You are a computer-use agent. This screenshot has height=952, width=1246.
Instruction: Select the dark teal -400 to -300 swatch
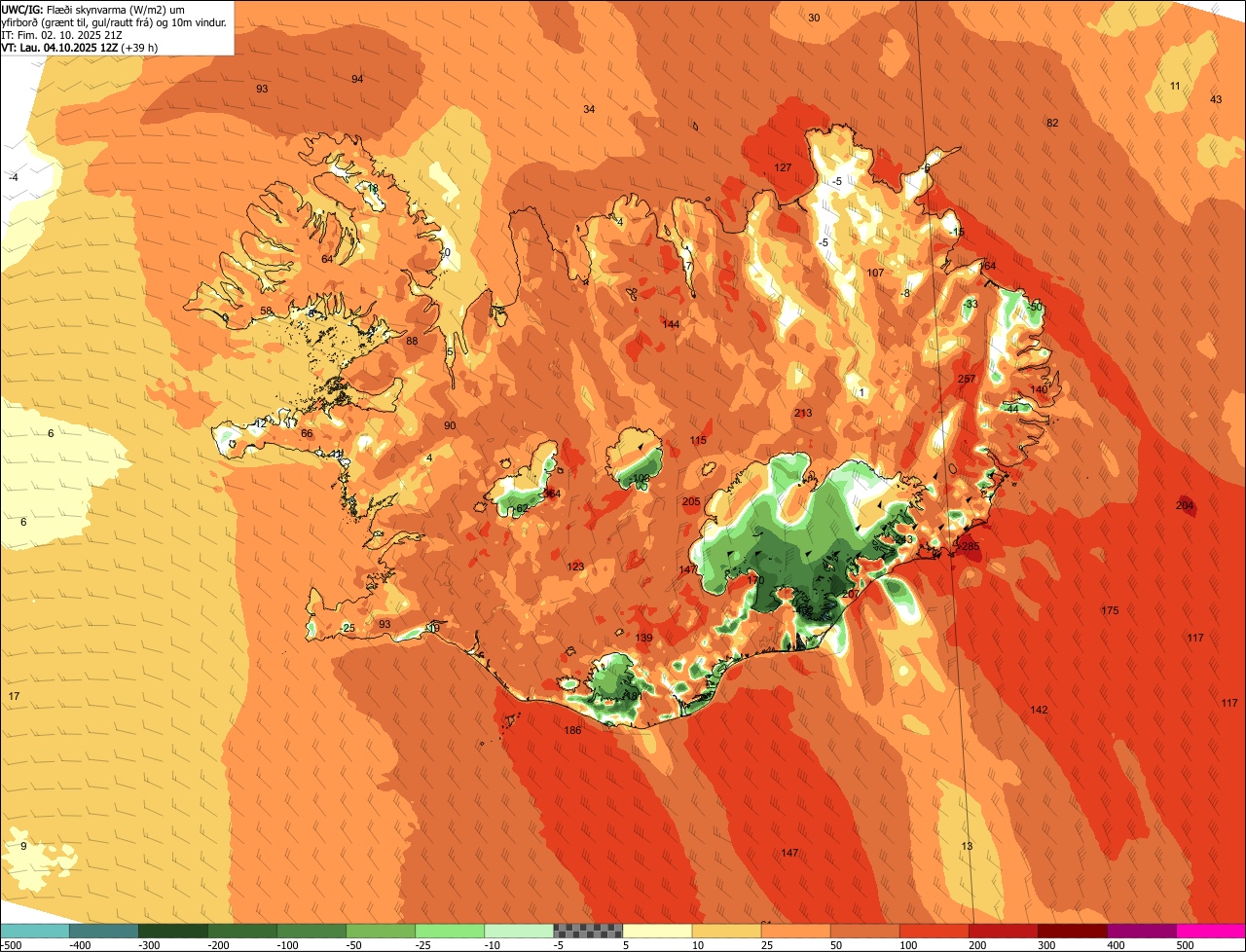(x=103, y=931)
